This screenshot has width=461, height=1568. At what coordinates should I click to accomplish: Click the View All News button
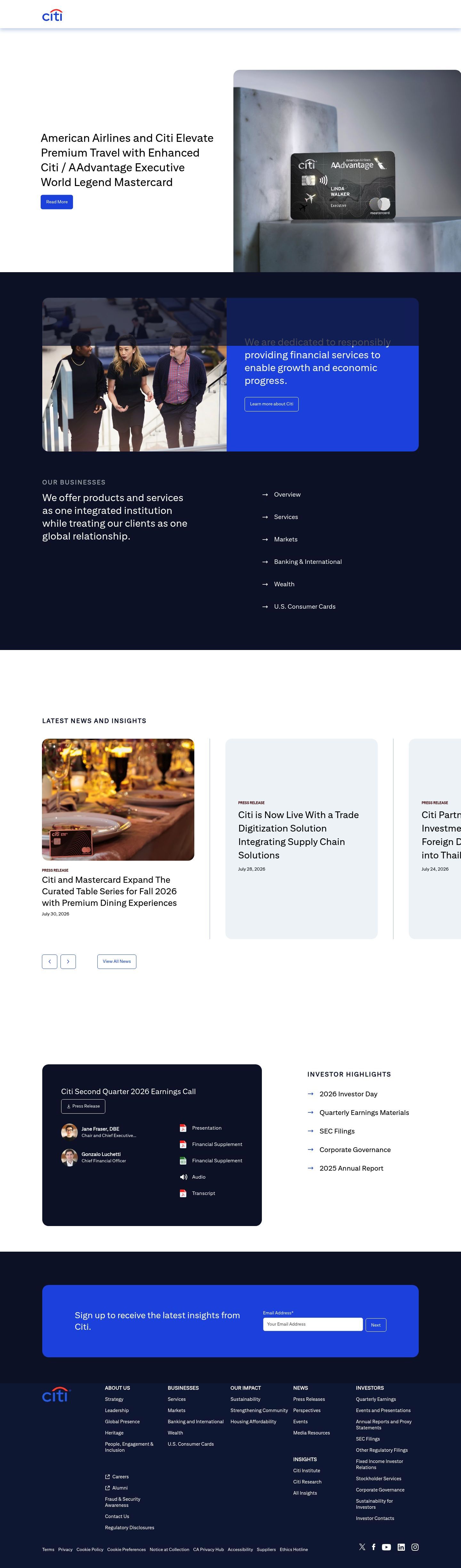point(117,961)
